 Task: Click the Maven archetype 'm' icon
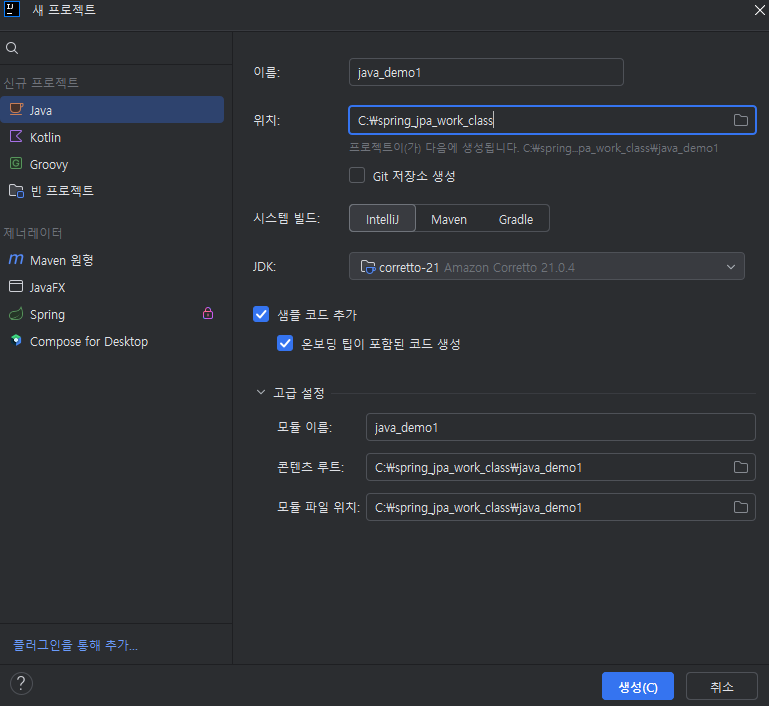[16, 259]
